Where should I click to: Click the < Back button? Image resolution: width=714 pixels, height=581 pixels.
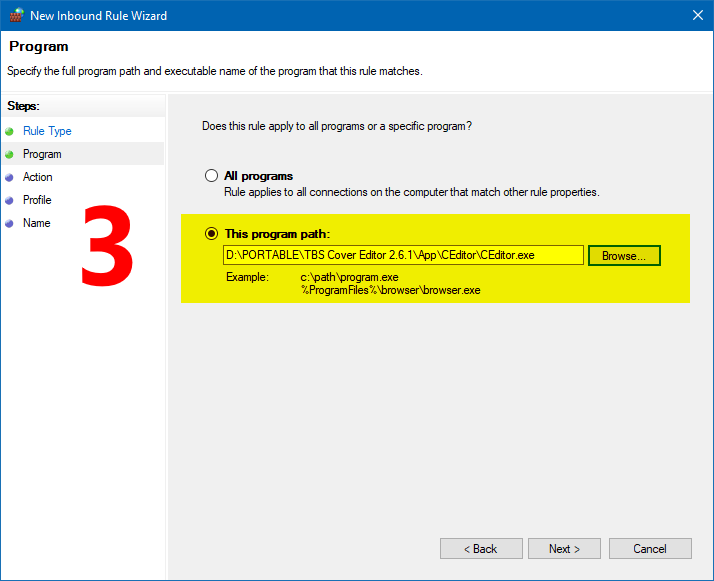[481, 549]
